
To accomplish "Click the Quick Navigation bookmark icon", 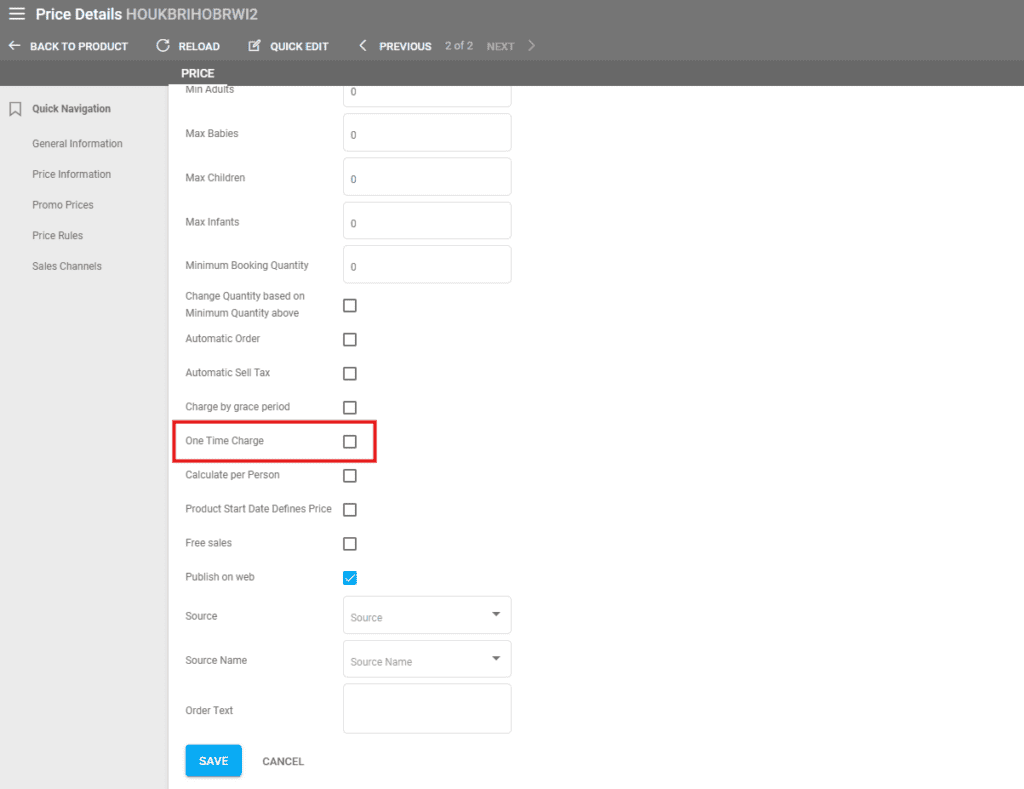I will (15, 109).
